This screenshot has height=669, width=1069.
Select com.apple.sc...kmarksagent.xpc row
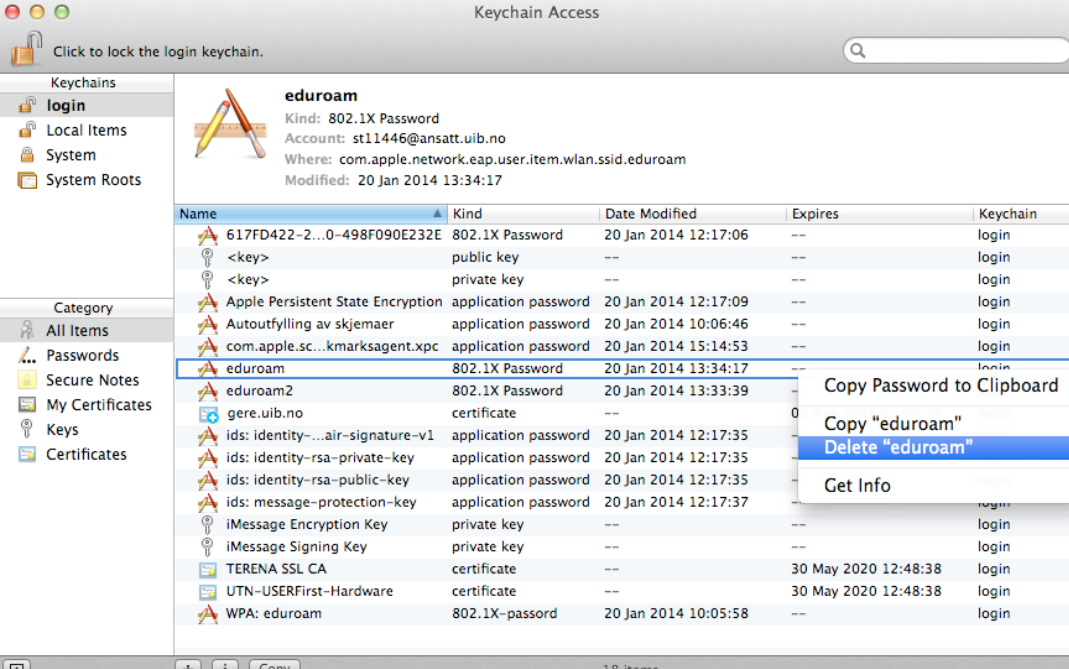click(x=622, y=346)
